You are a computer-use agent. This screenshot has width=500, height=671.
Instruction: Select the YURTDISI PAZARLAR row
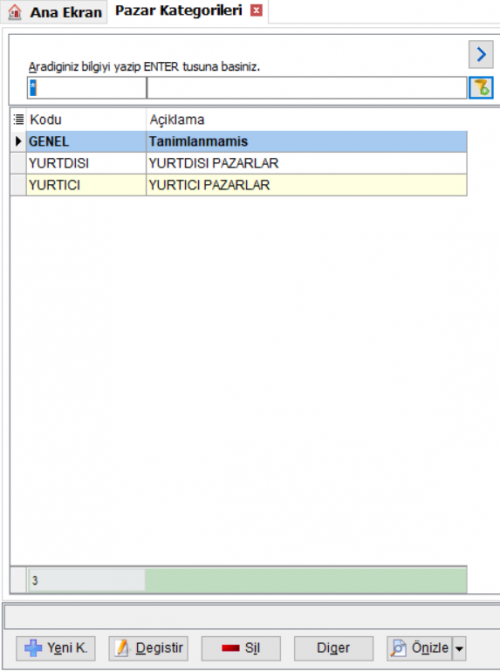pyautogui.click(x=247, y=163)
